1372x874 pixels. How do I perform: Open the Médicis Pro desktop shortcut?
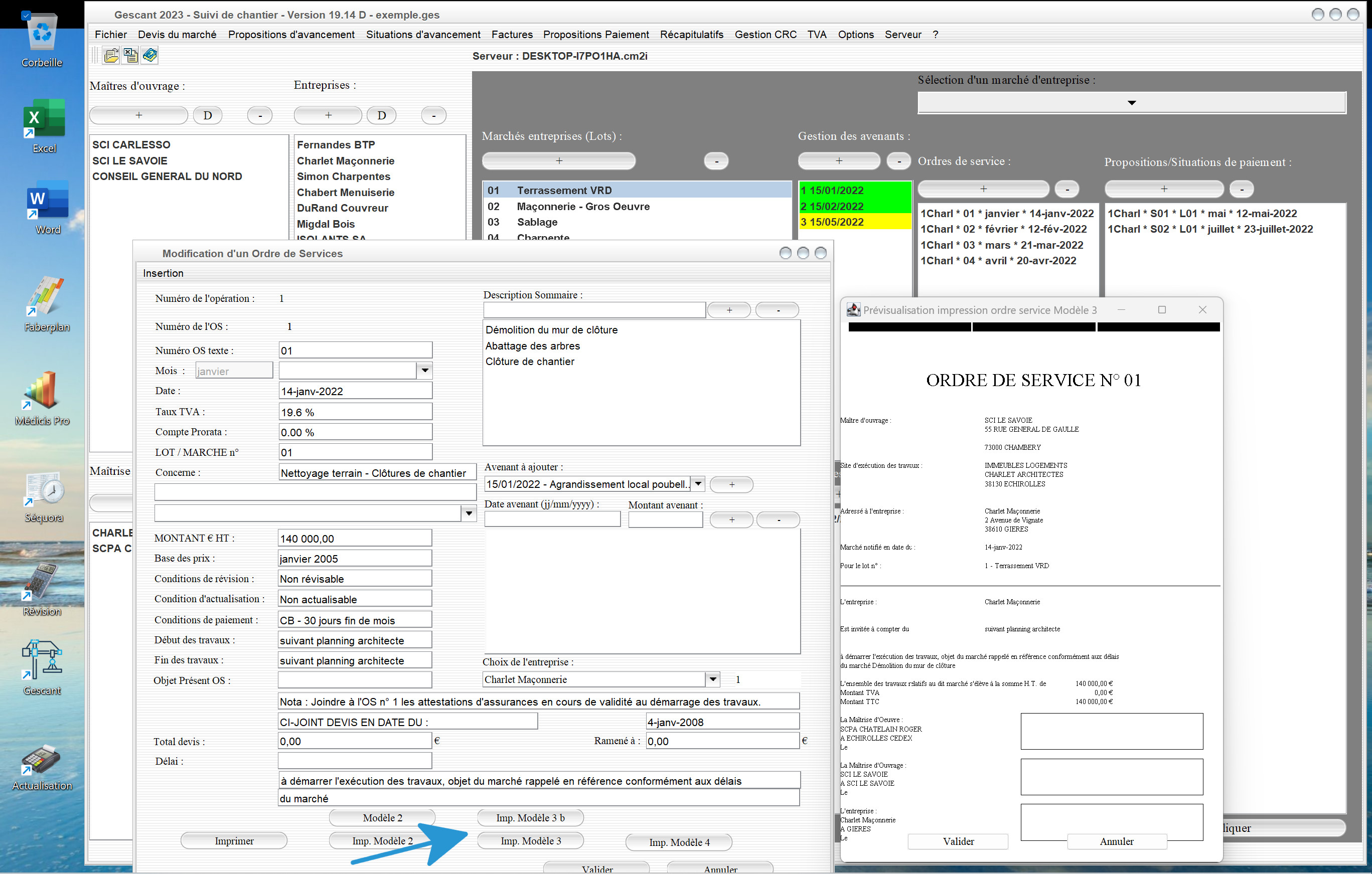click(x=42, y=398)
